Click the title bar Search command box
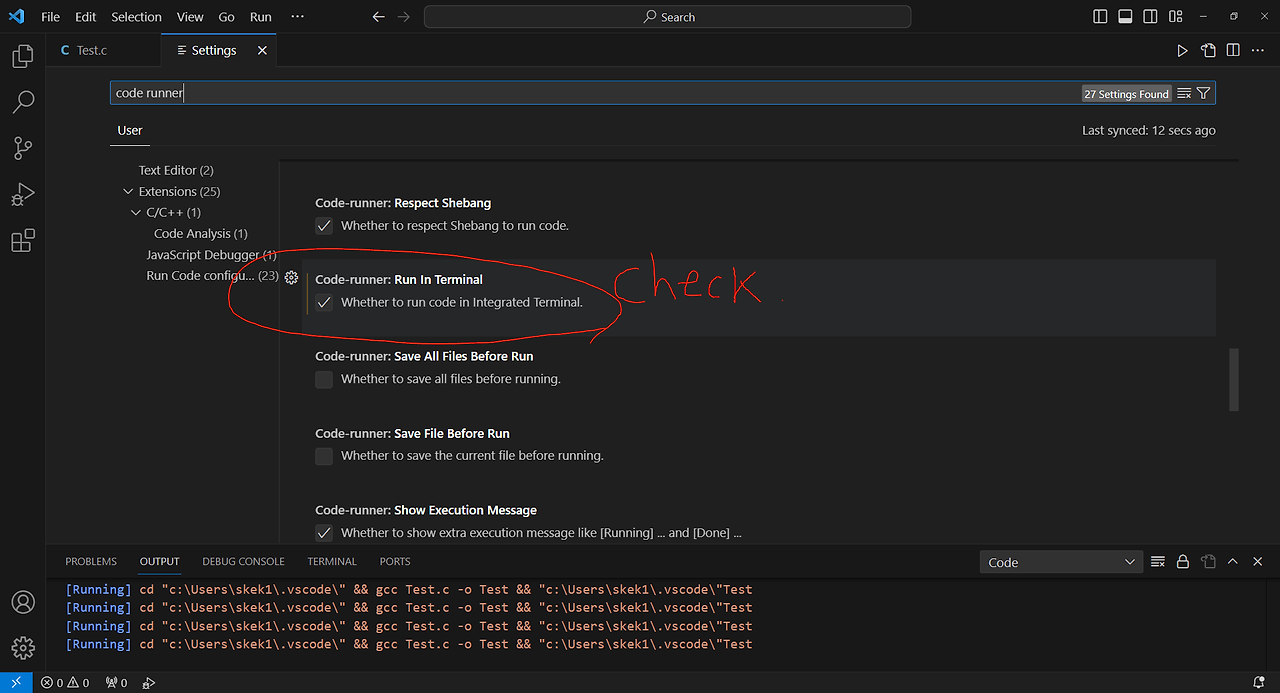This screenshot has width=1280, height=693. [667, 17]
